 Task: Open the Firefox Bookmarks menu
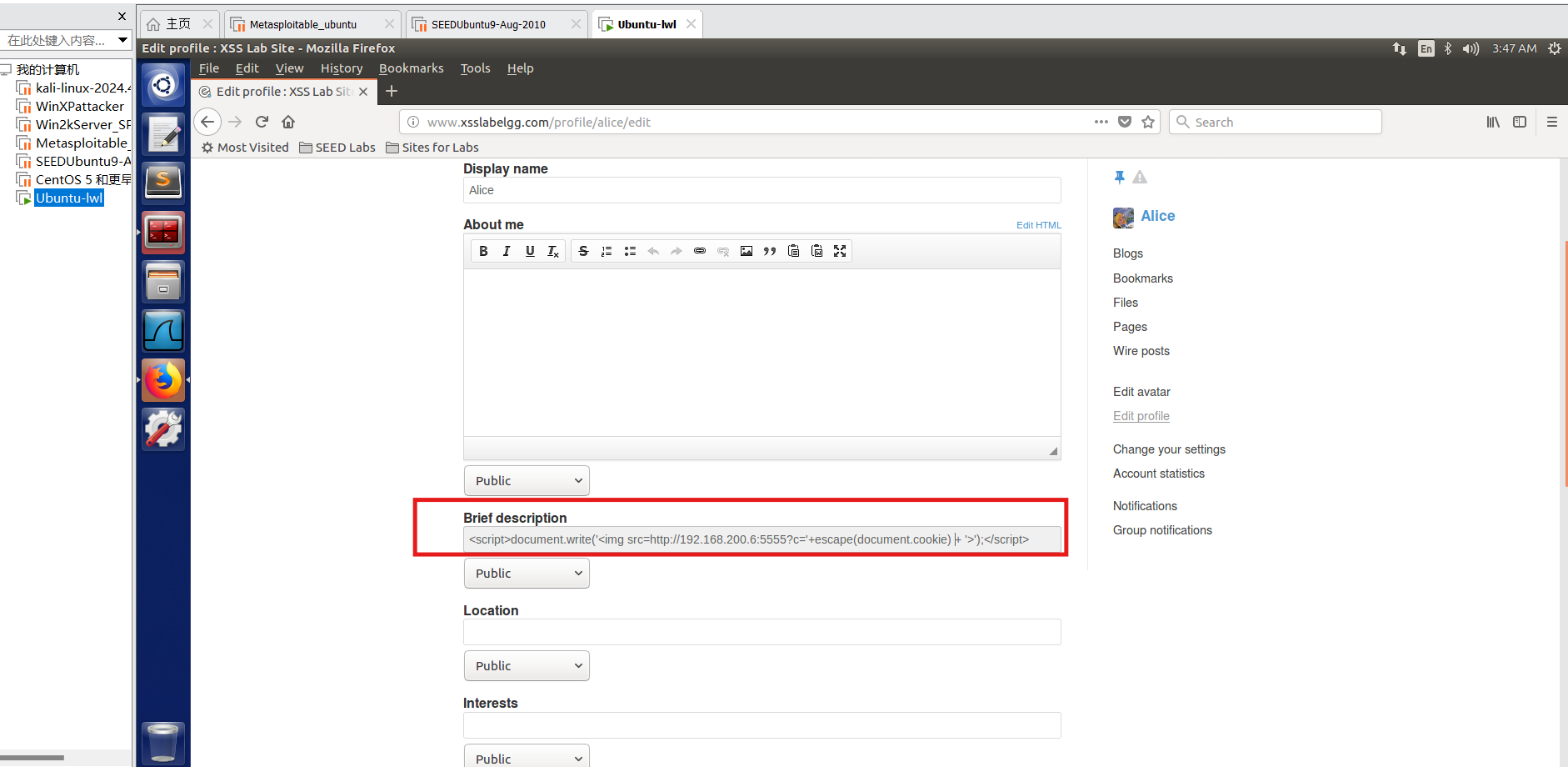coord(412,68)
